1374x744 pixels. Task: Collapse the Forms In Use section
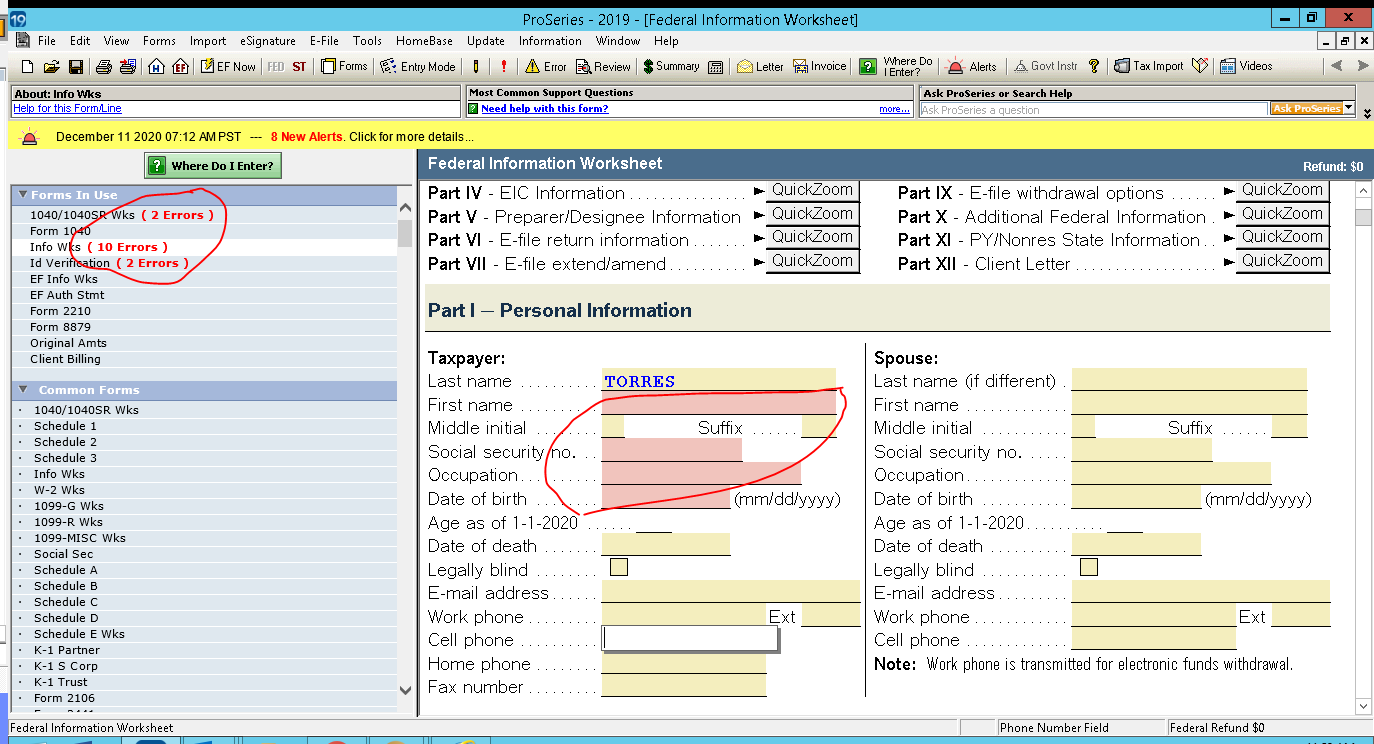click(23, 195)
